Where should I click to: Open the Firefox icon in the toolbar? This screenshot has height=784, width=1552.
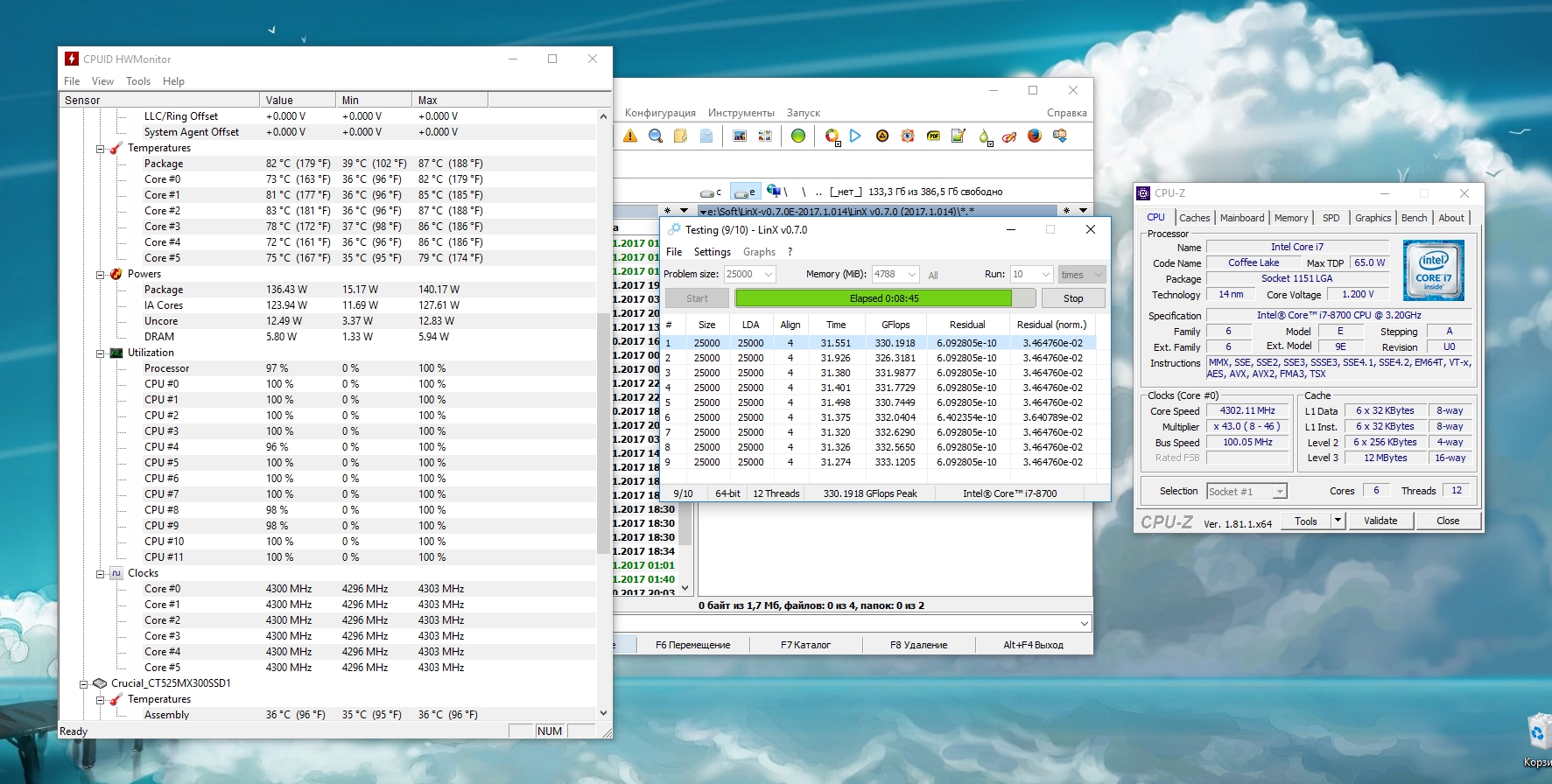1035,136
